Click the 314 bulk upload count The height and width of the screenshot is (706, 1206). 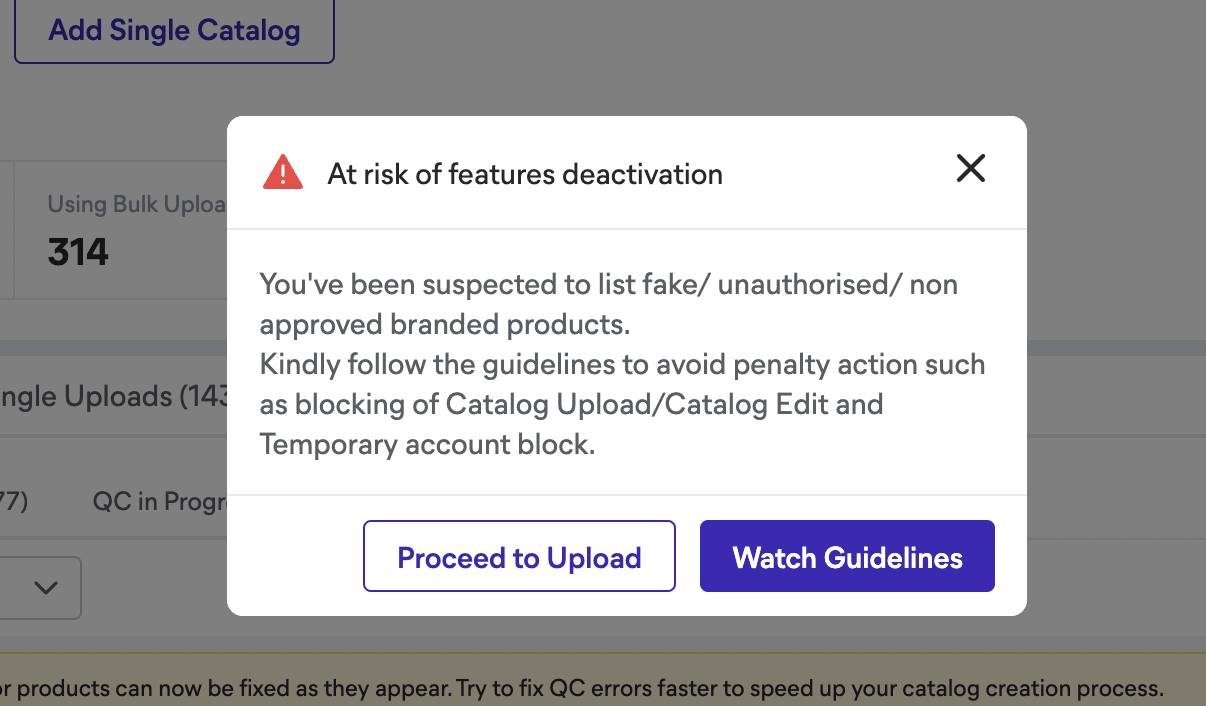click(78, 252)
